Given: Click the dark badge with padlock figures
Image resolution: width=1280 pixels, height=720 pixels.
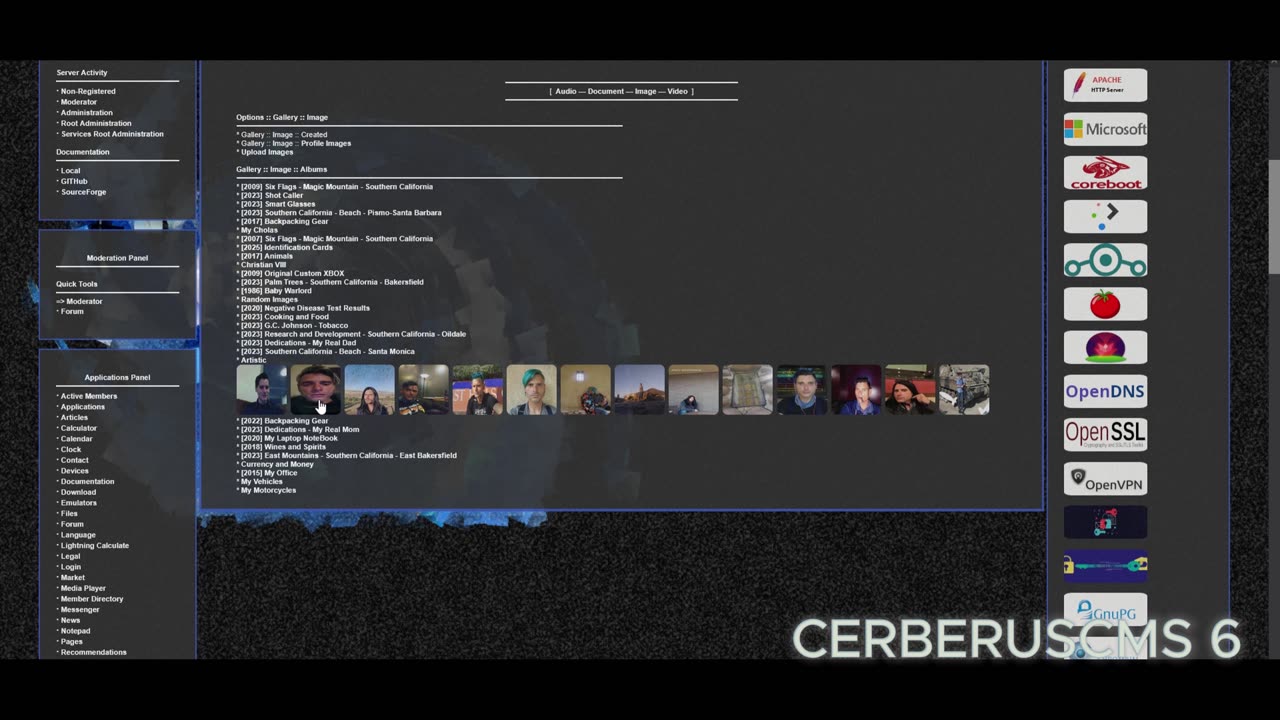Looking at the screenshot, I should [1105, 522].
